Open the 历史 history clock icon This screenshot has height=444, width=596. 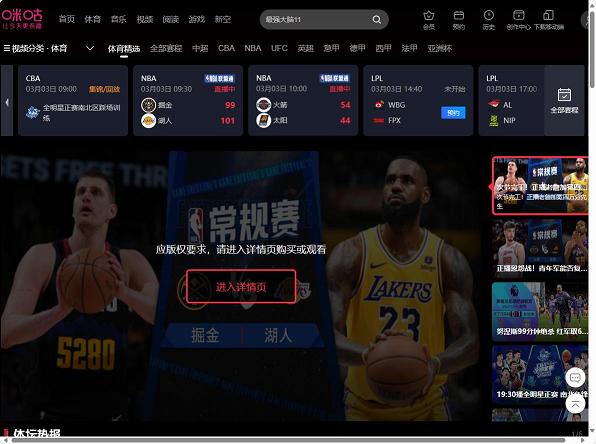488,16
